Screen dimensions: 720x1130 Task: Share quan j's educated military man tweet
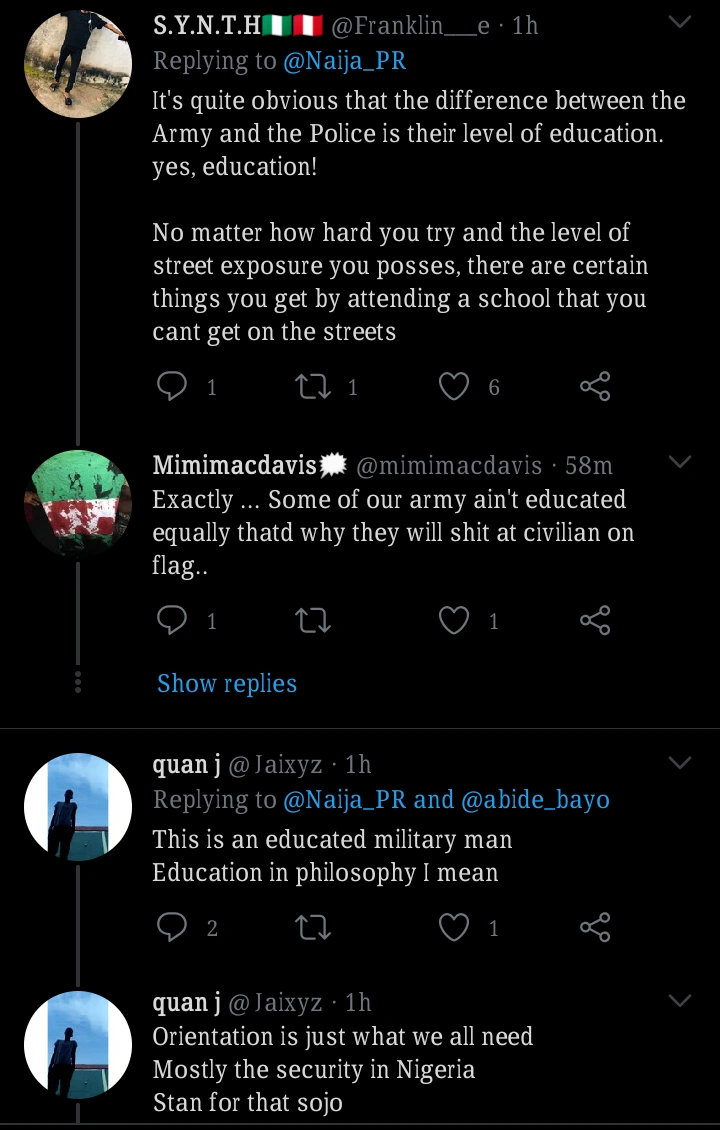(x=595, y=928)
